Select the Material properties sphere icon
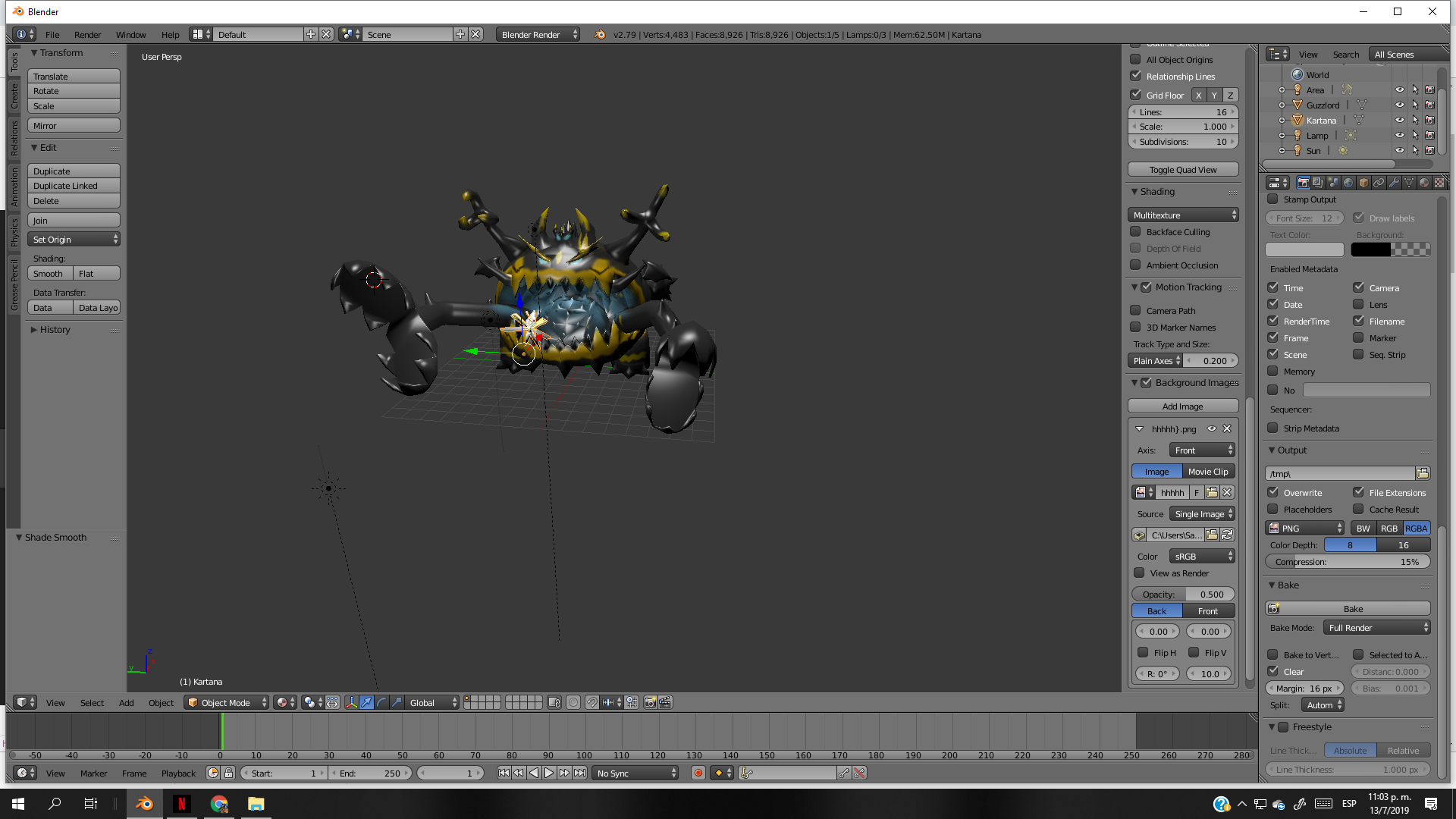 click(1424, 182)
